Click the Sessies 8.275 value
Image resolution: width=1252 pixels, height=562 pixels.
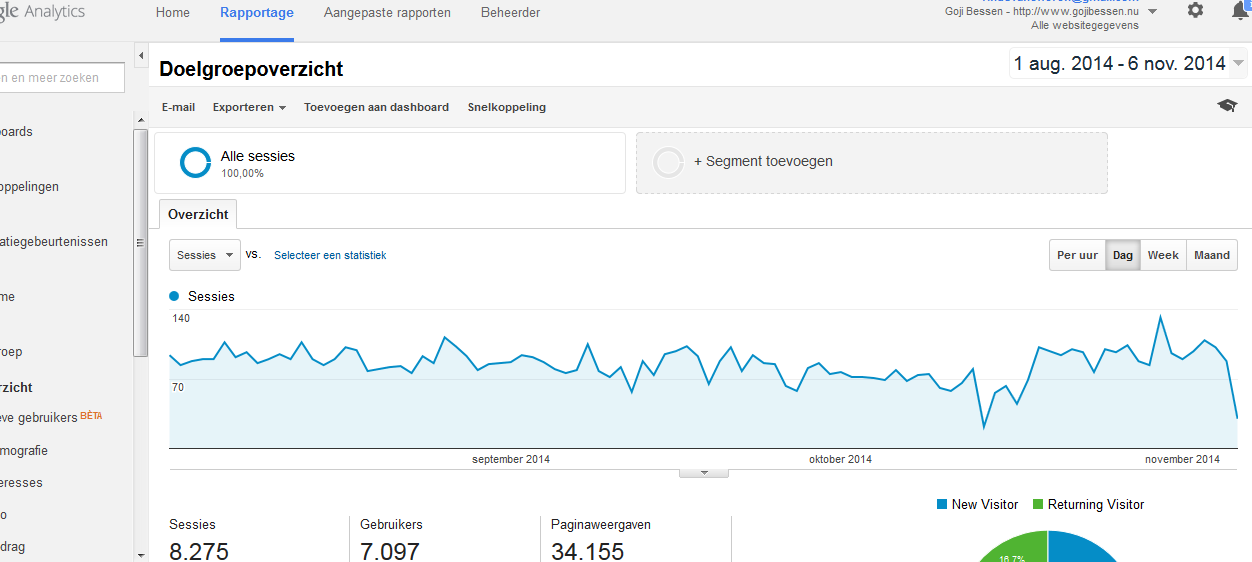click(x=199, y=551)
